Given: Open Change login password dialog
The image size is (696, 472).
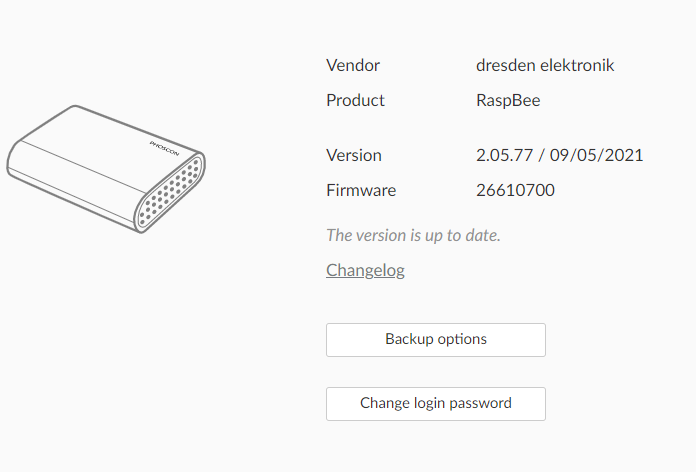Looking at the screenshot, I should pyautogui.click(x=436, y=404).
